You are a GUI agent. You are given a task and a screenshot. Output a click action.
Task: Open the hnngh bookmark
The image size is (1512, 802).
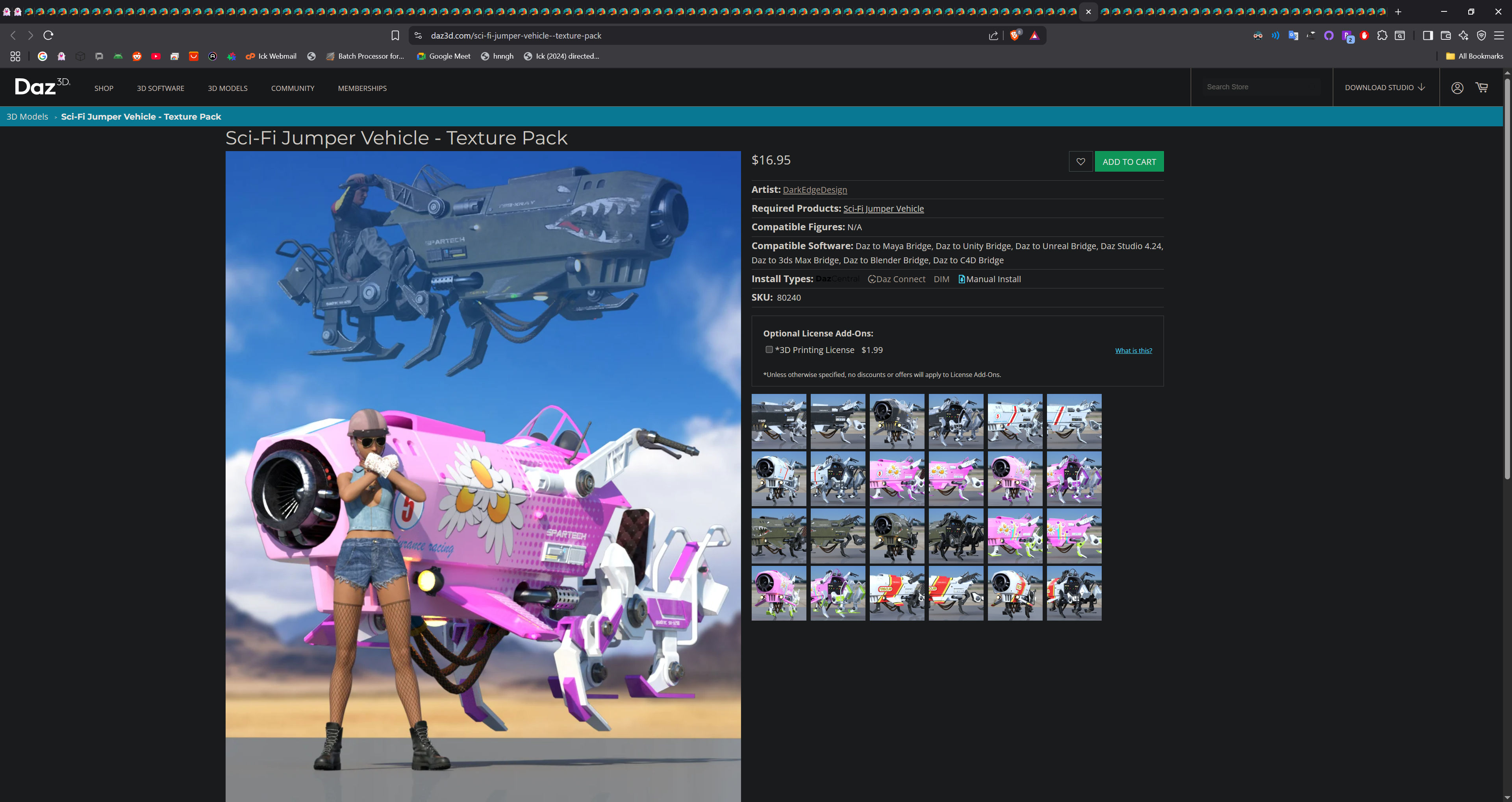pyautogui.click(x=497, y=56)
